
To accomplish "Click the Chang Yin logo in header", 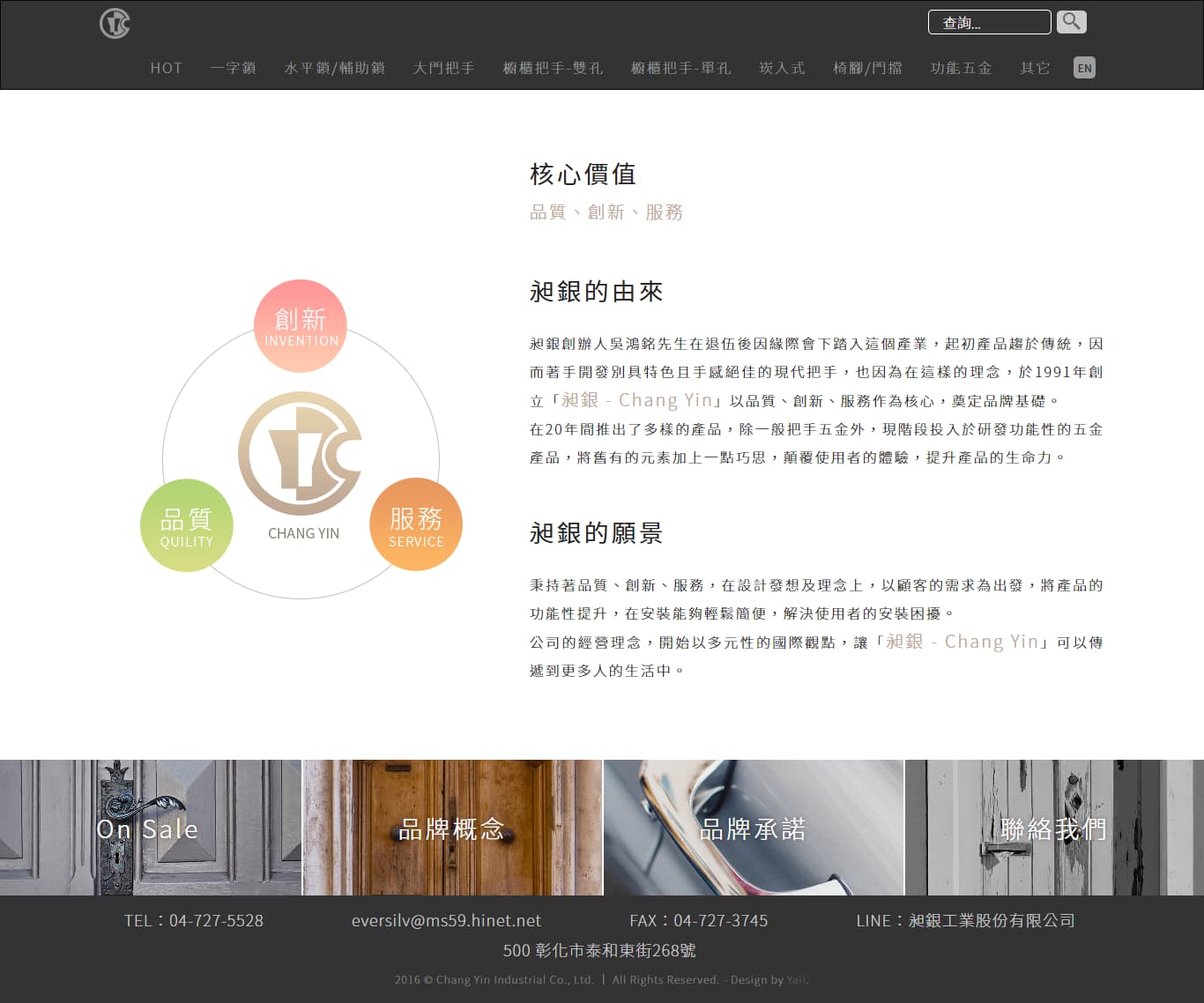I will [x=115, y=23].
